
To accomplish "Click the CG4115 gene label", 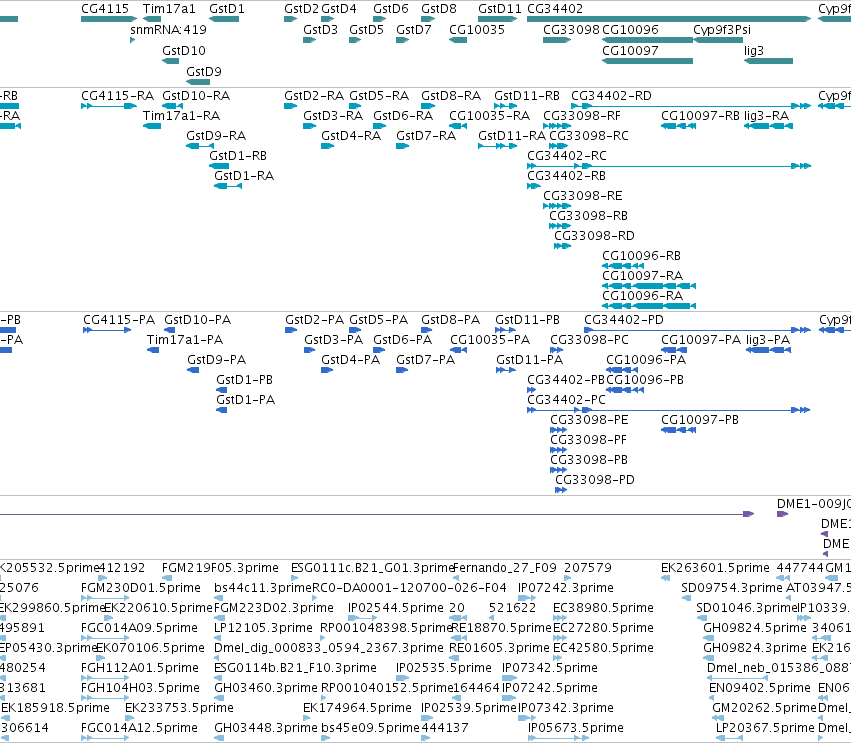I will [105, 9].
